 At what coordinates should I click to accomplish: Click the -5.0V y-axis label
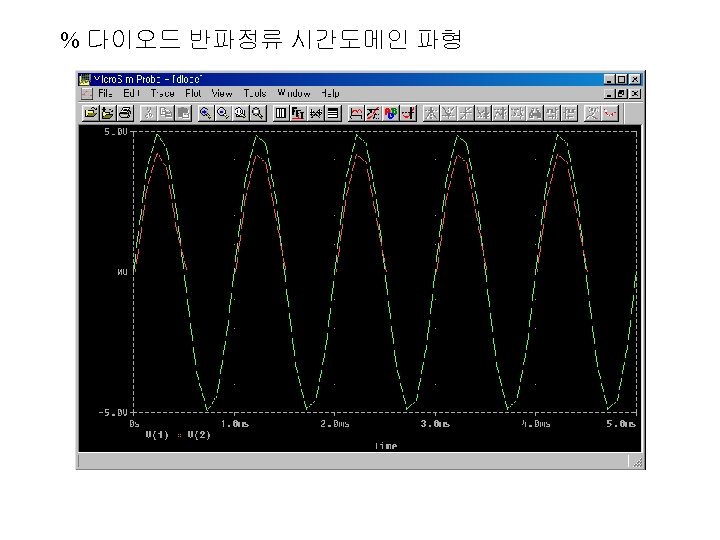(112, 413)
